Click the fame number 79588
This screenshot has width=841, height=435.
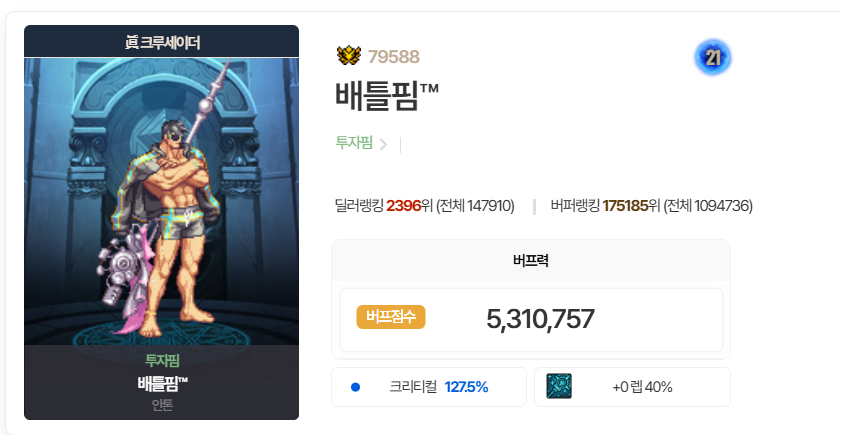394,57
